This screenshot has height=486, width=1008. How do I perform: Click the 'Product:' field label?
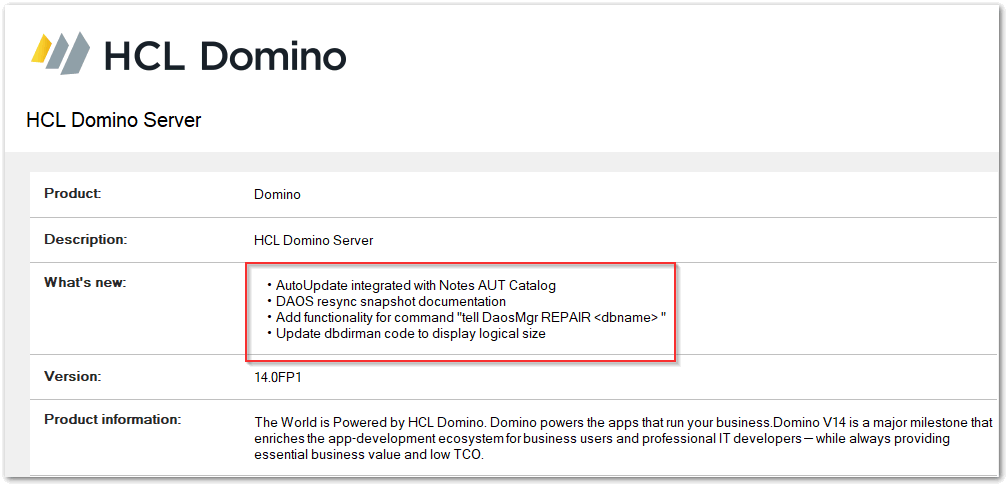(x=73, y=193)
